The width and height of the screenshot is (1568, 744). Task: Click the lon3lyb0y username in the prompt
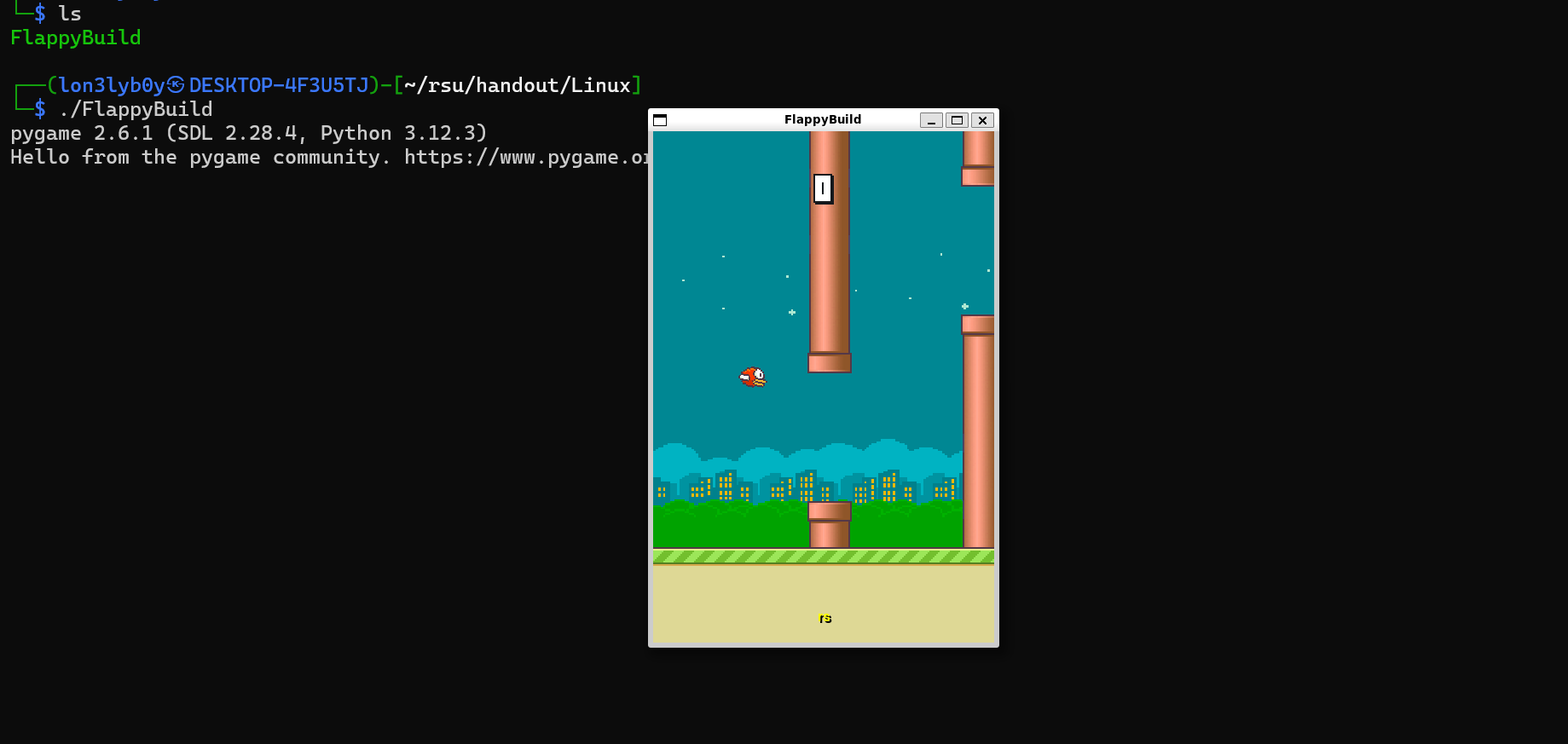[112, 86]
